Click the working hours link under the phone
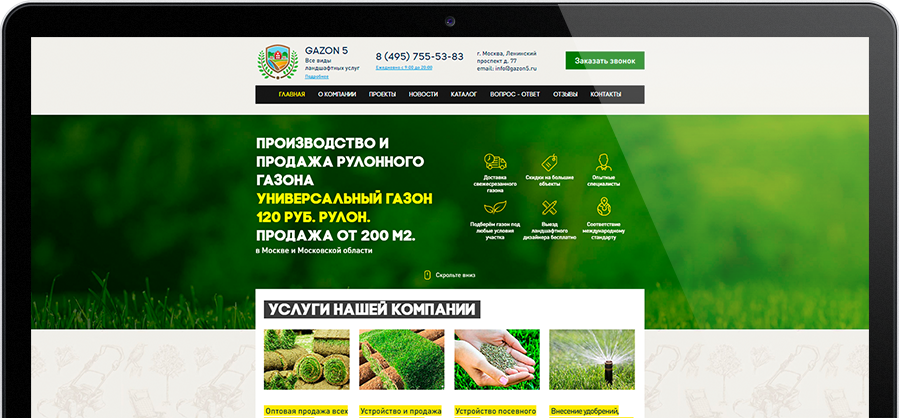The height and width of the screenshot is (418, 900). click(x=404, y=68)
